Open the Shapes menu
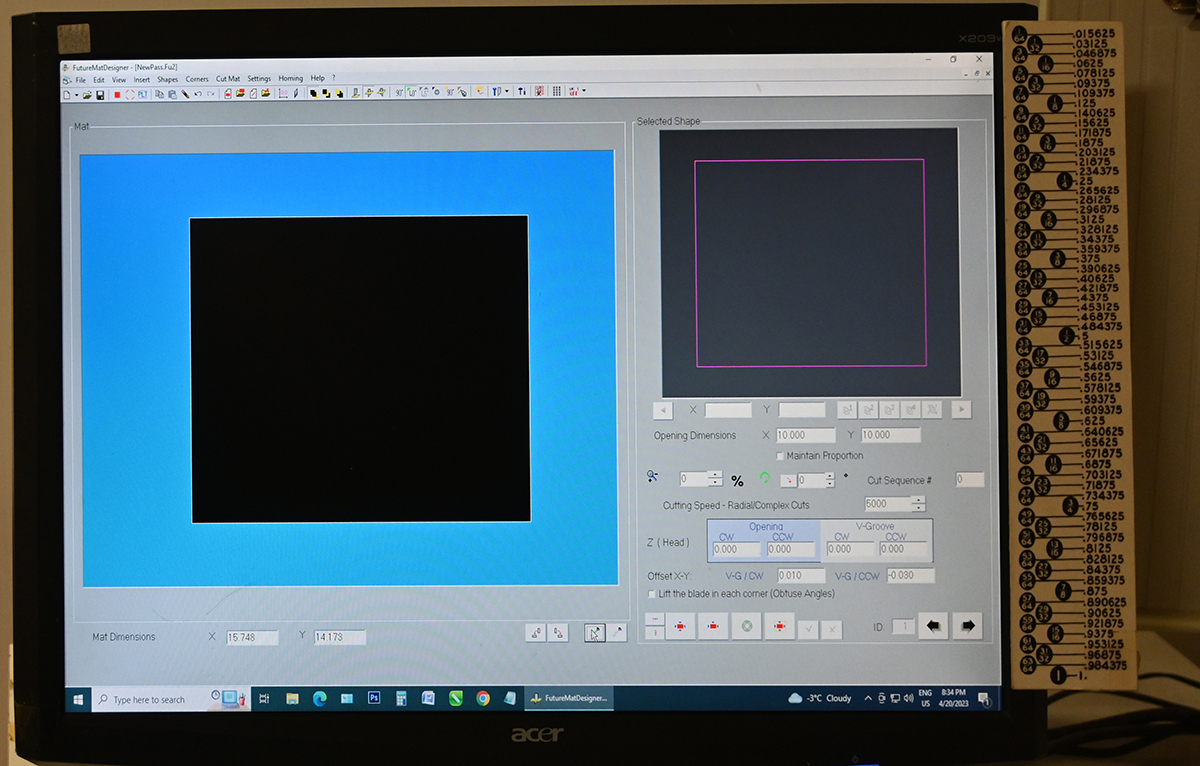The width and height of the screenshot is (1200, 766). point(168,79)
